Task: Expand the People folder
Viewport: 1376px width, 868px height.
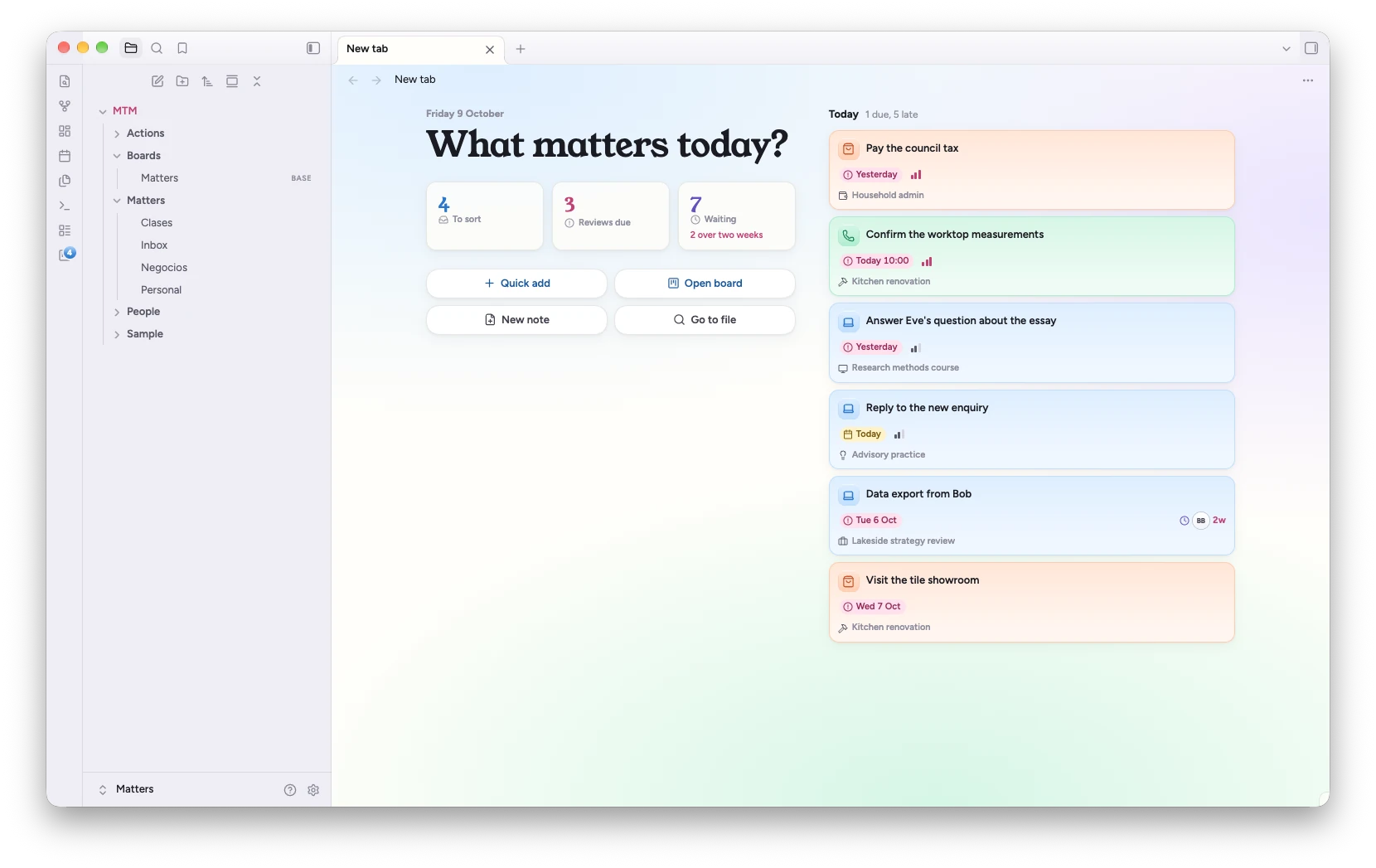Action: [117, 312]
